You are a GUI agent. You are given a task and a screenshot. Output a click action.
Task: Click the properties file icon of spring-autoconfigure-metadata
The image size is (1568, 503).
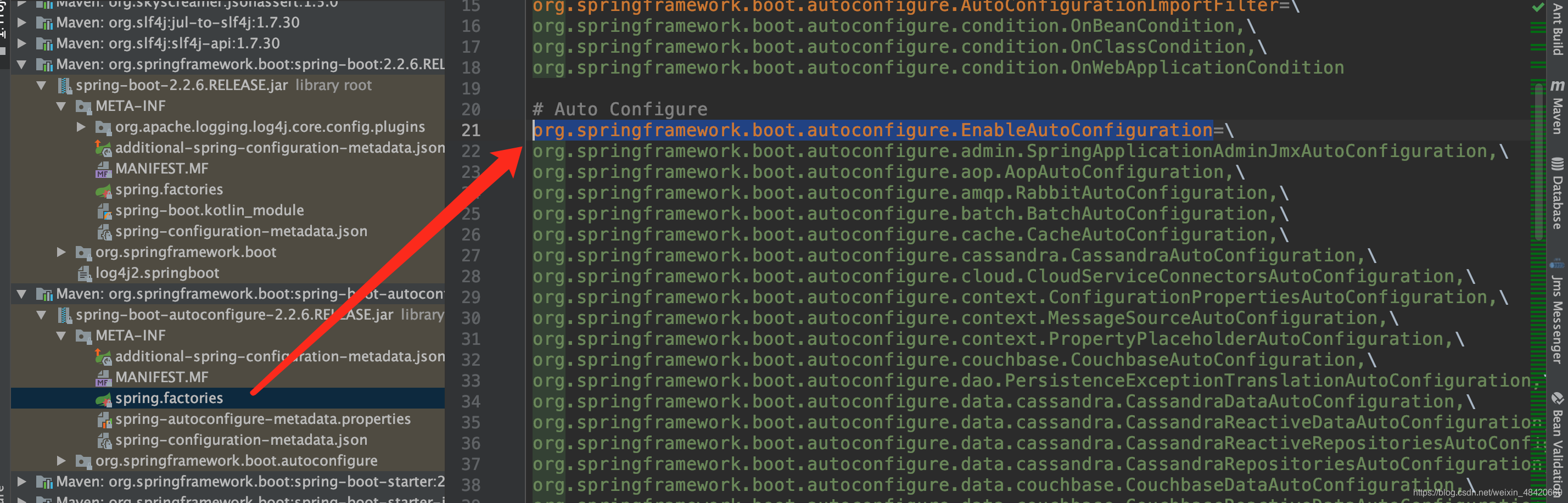(x=104, y=420)
